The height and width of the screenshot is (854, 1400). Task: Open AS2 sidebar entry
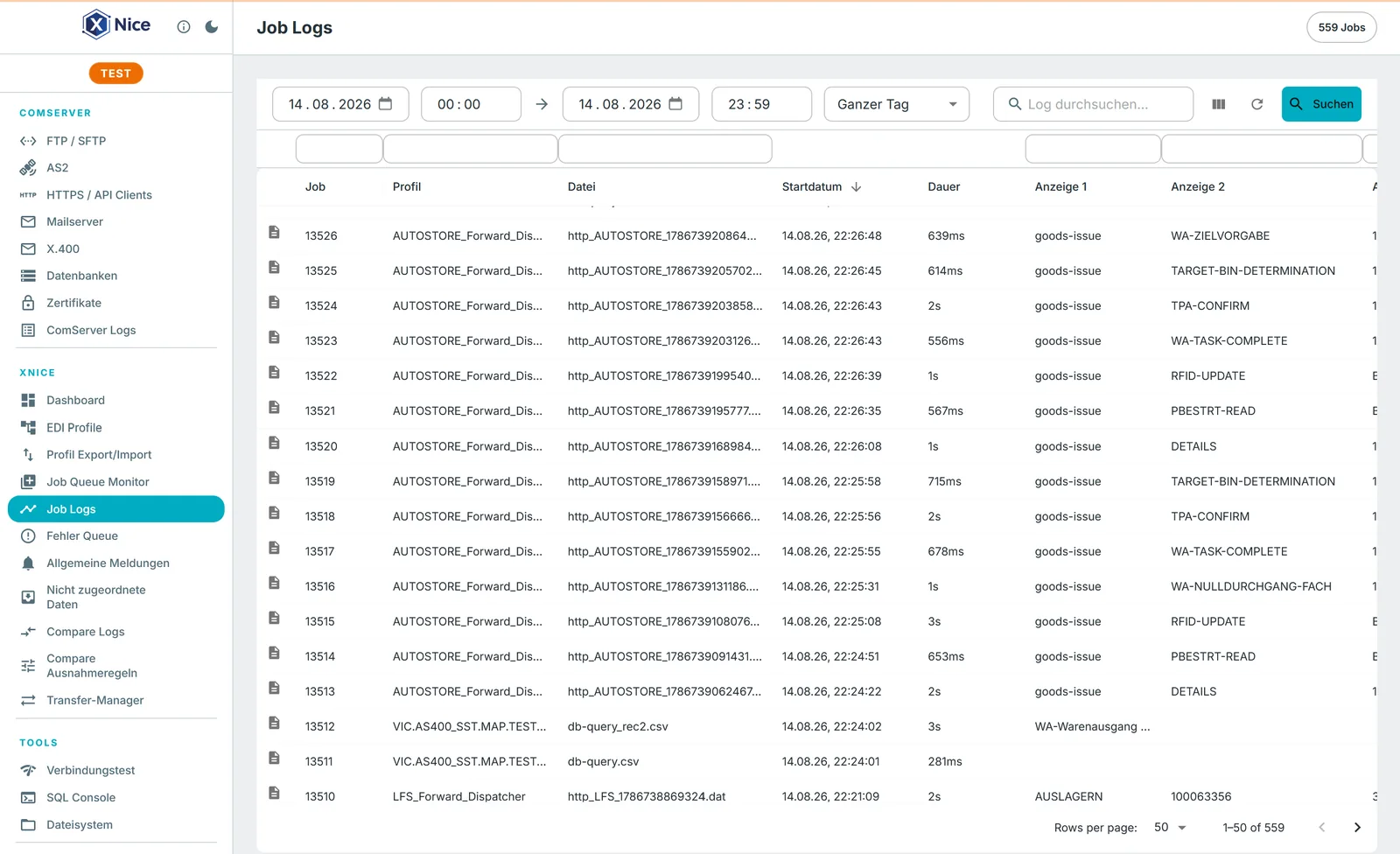[x=115, y=168]
